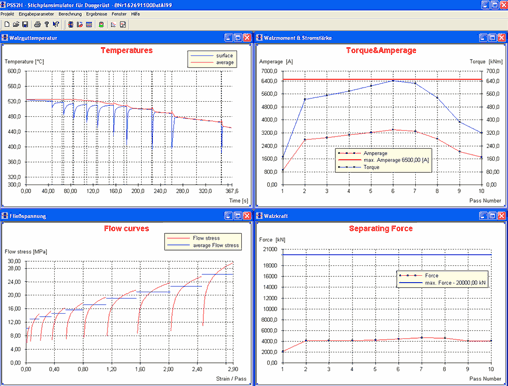Open the Projekt menu
This screenshot has width=508, height=386.
click(x=7, y=14)
